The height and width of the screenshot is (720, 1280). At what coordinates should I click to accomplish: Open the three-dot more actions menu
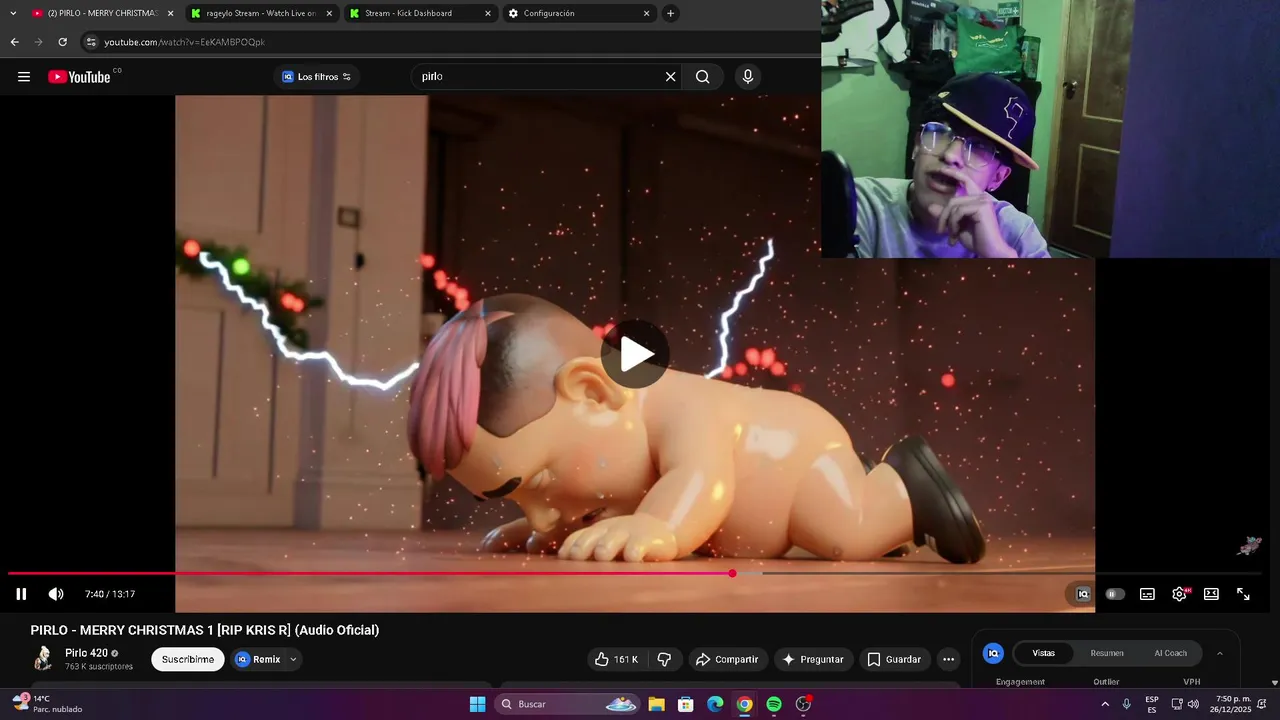click(948, 659)
